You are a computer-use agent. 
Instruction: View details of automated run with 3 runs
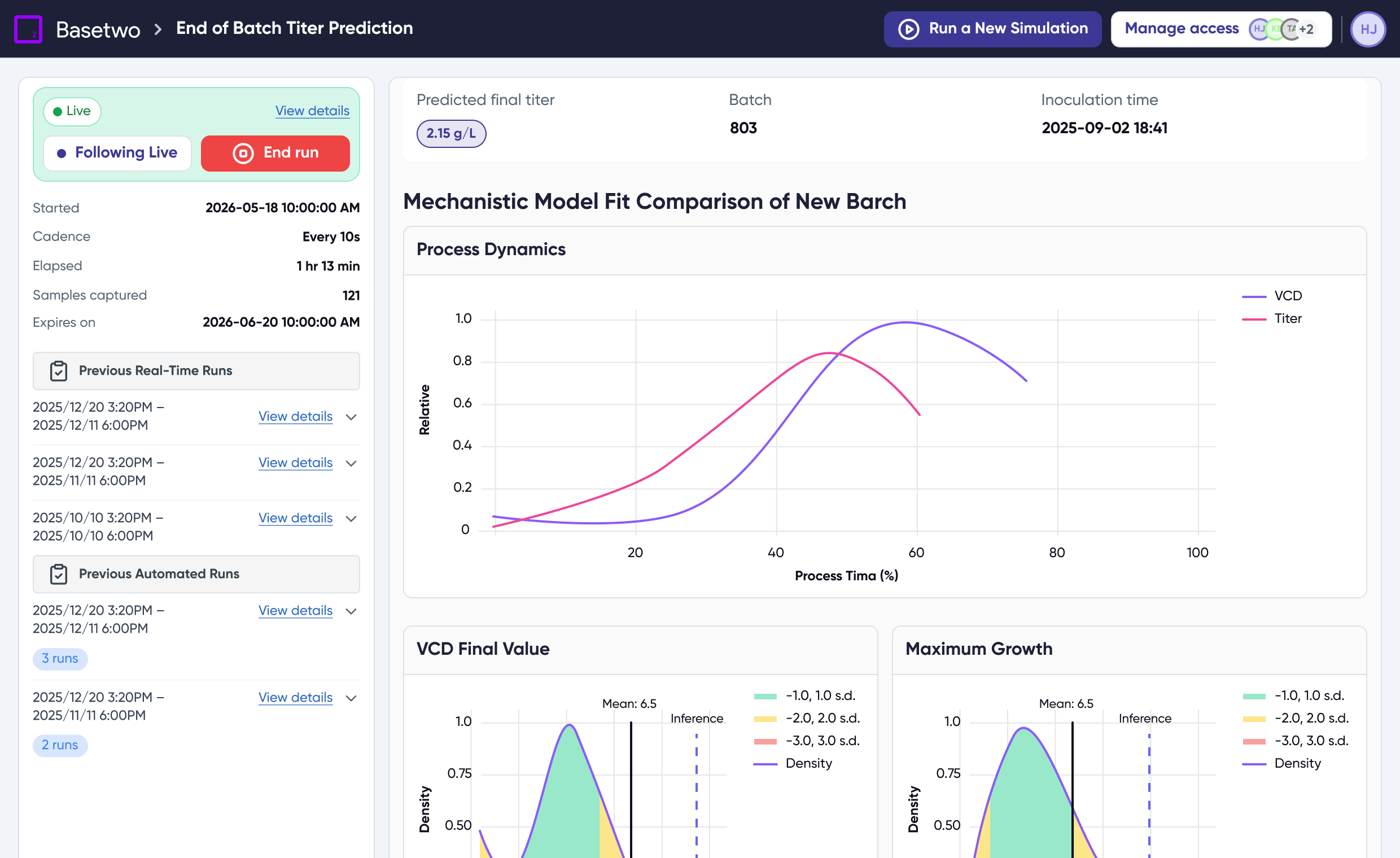click(x=295, y=611)
